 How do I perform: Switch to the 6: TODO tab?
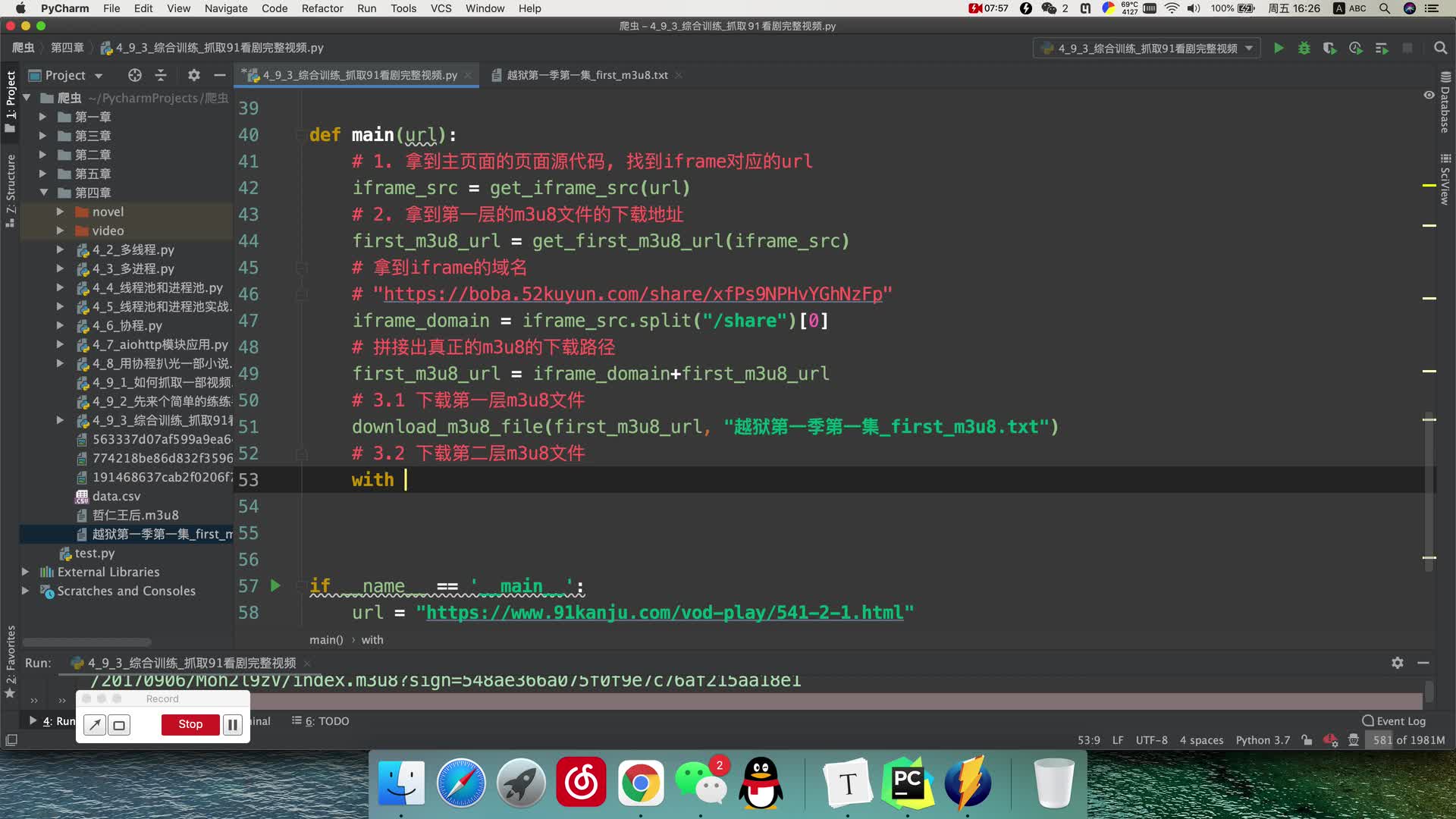tap(321, 721)
